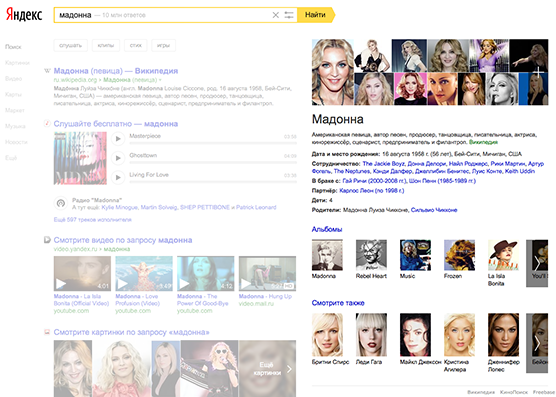Screen dimensions: 556x397
Task: Show next related people with the arrow
Action: click(x=537, y=343)
